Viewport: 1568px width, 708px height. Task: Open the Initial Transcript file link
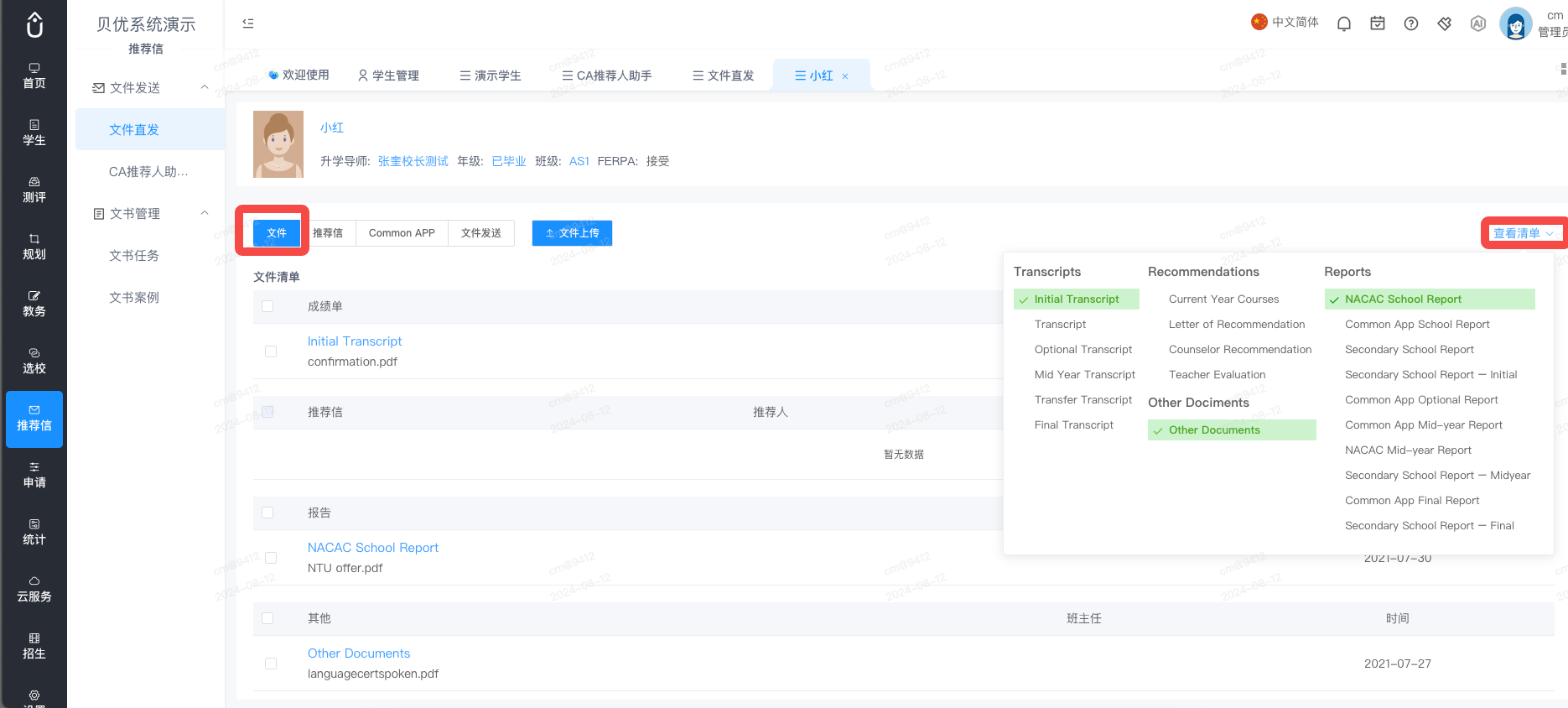(x=355, y=341)
